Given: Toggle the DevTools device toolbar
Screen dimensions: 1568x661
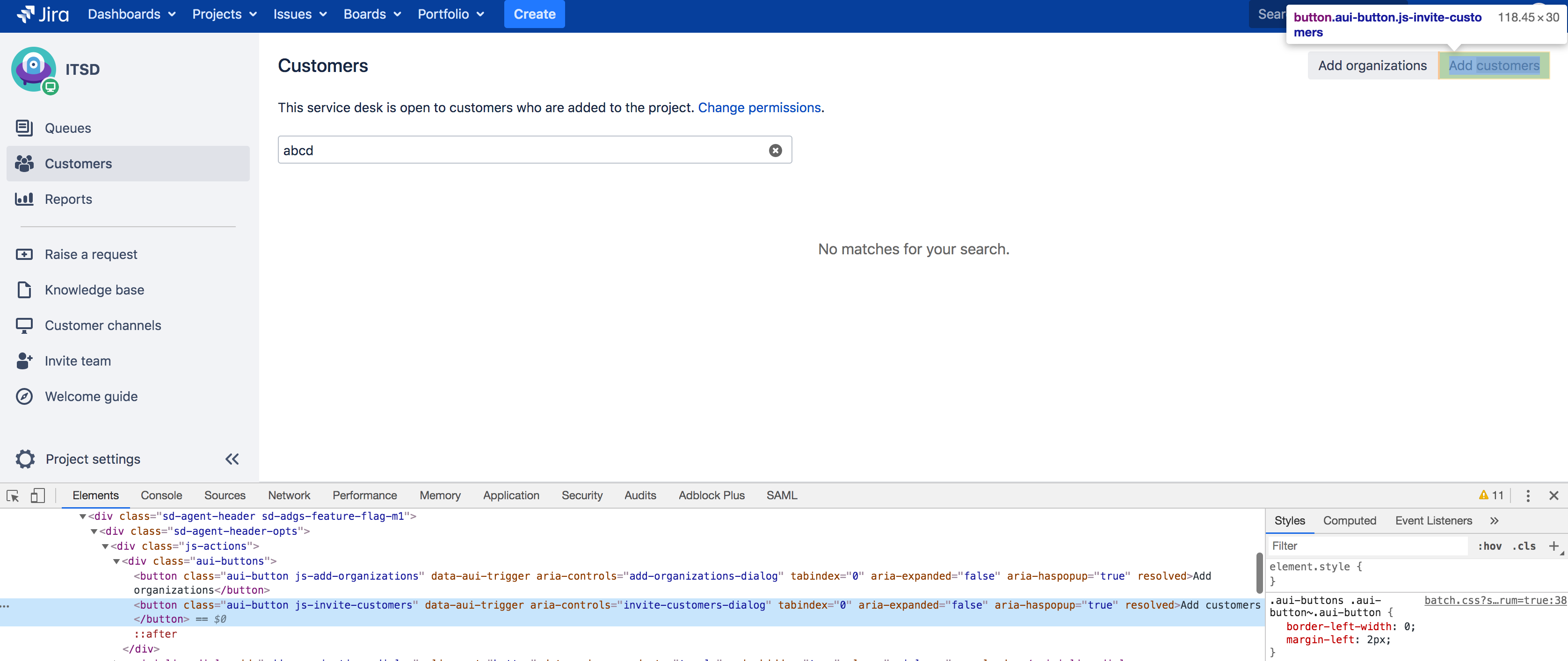Looking at the screenshot, I should click(x=38, y=496).
